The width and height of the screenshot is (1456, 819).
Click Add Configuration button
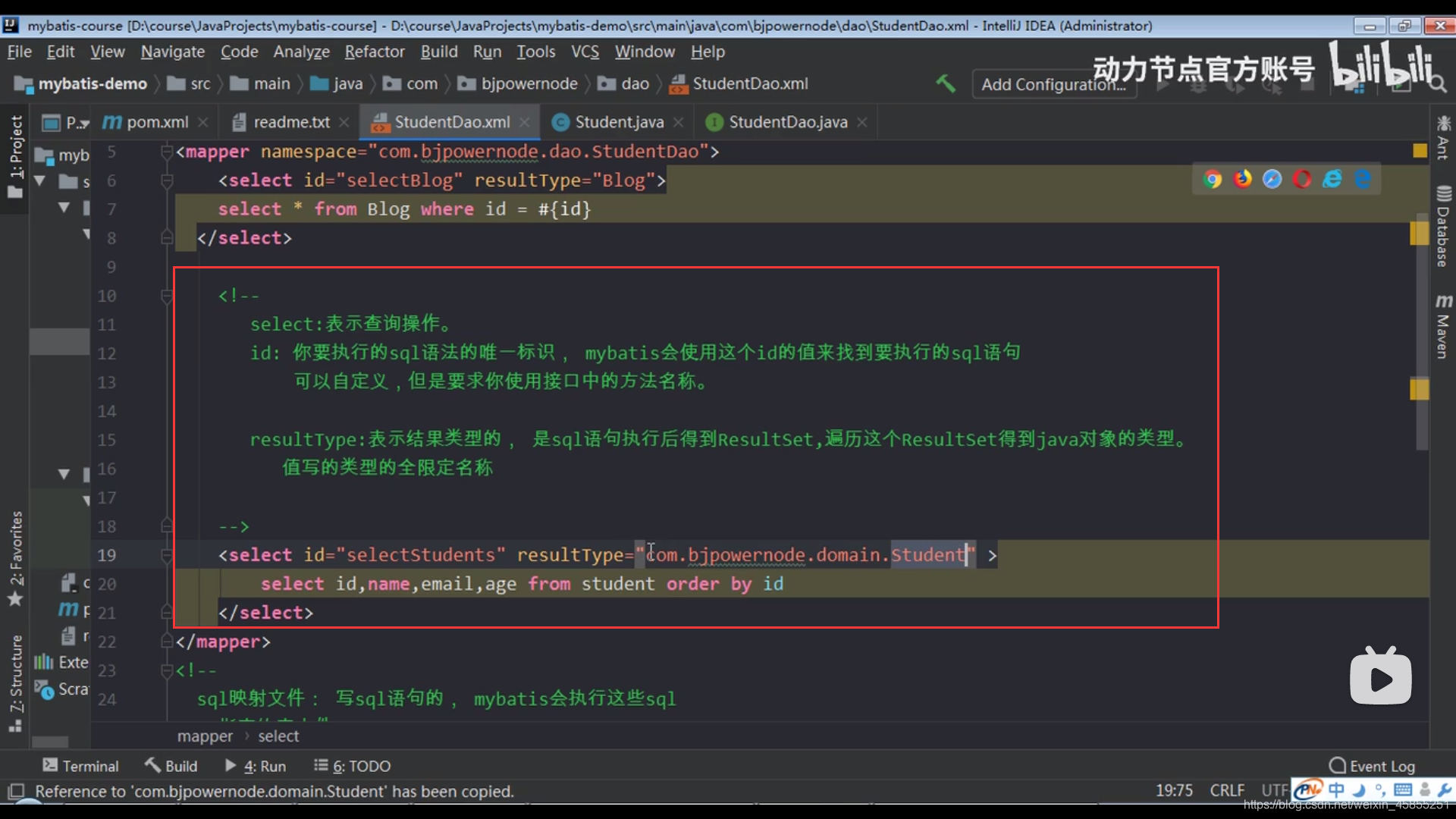click(x=1053, y=84)
